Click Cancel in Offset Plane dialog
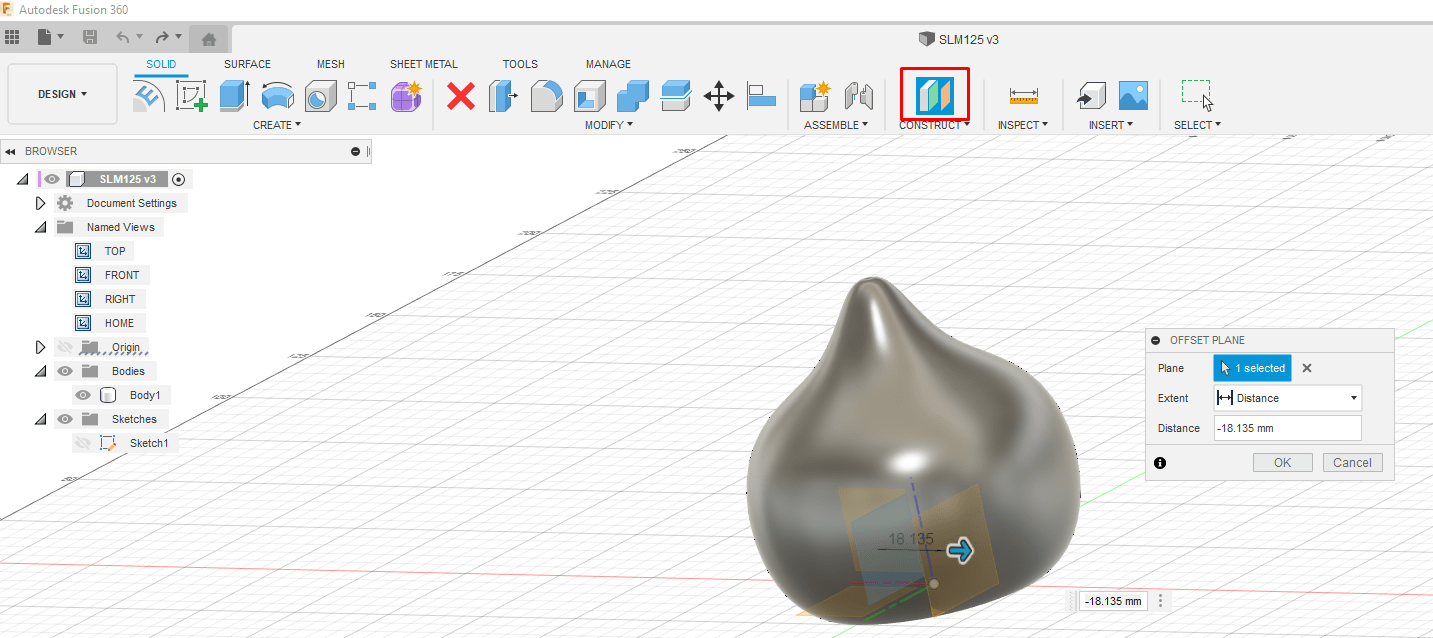Viewport: 1433px width, 638px height. 1352,462
